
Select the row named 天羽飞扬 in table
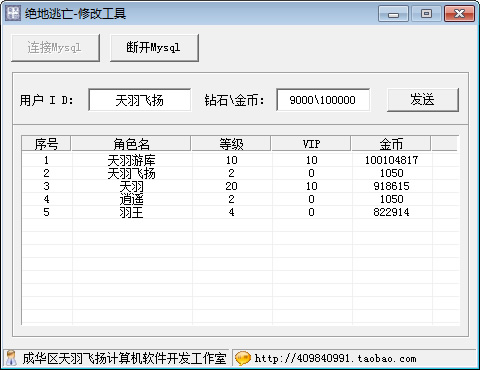click(x=240, y=173)
